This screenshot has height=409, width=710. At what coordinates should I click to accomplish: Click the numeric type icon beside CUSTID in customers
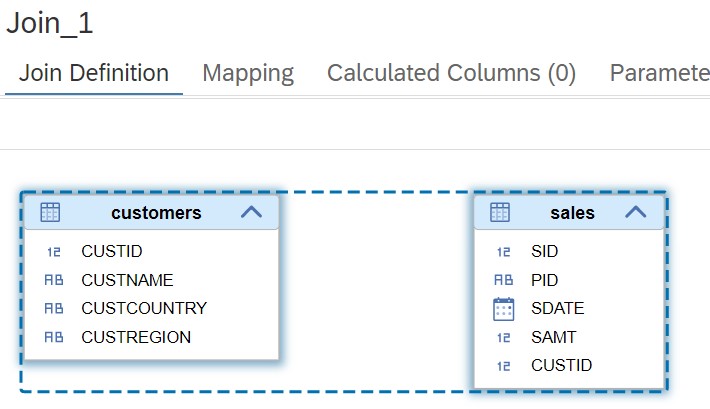[x=54, y=251]
